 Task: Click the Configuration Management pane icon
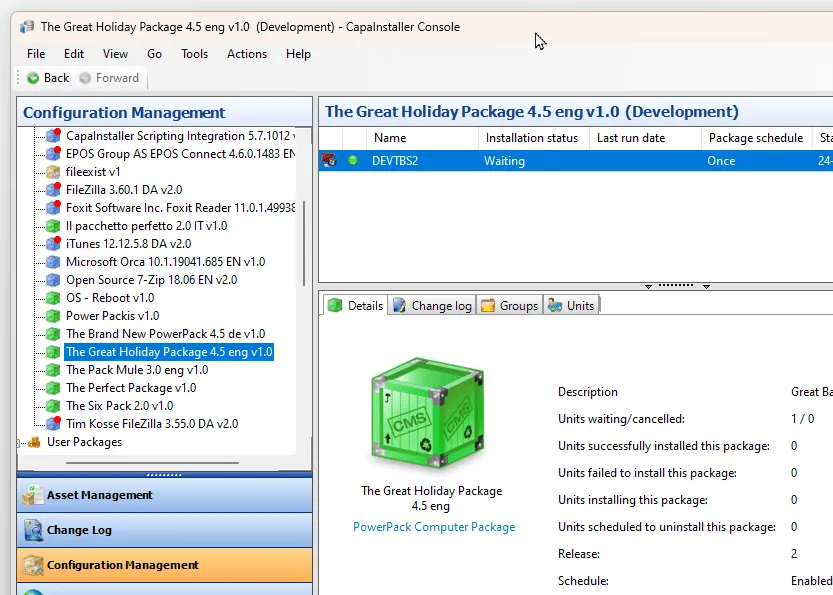pos(33,565)
